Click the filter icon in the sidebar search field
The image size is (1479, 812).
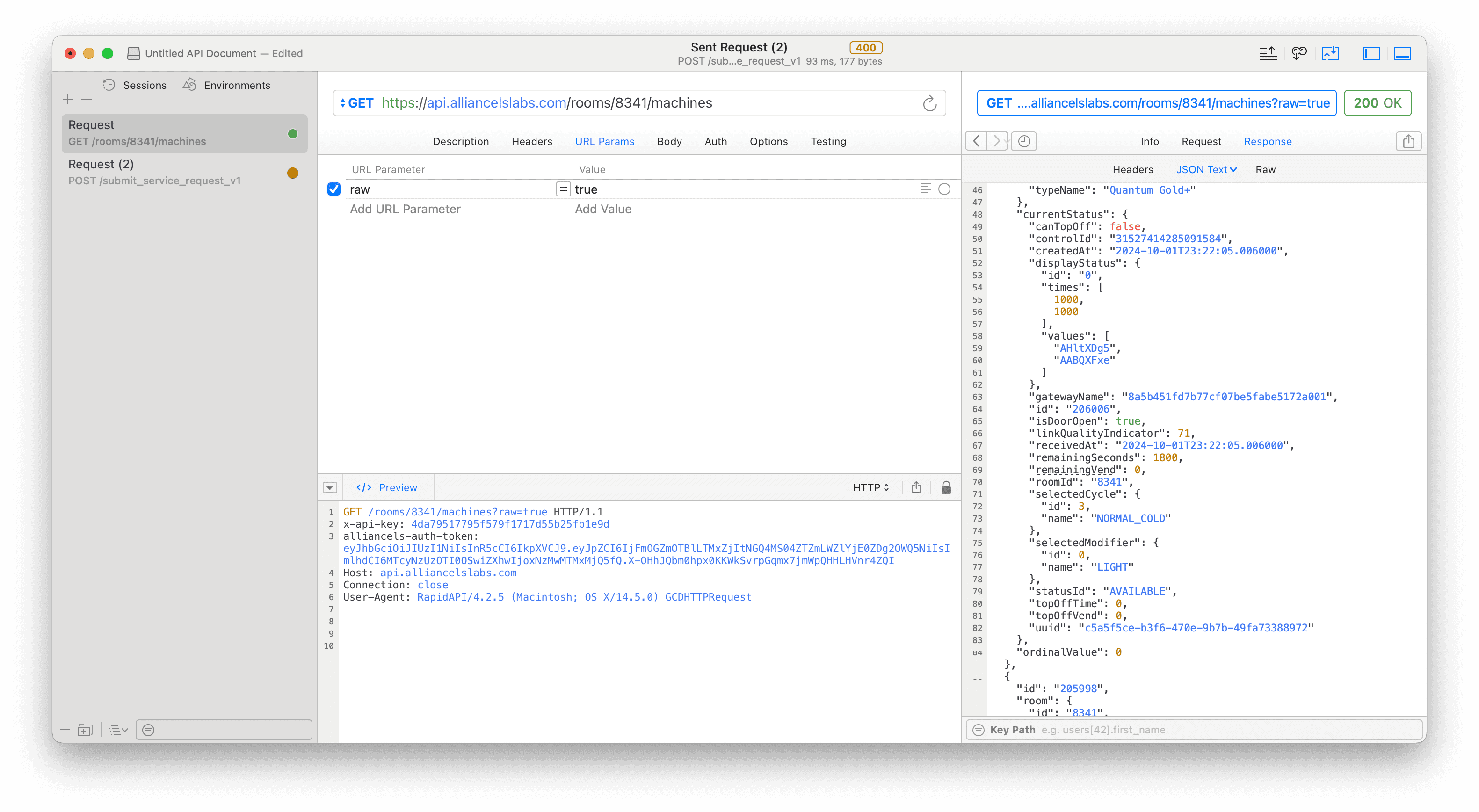(x=148, y=730)
